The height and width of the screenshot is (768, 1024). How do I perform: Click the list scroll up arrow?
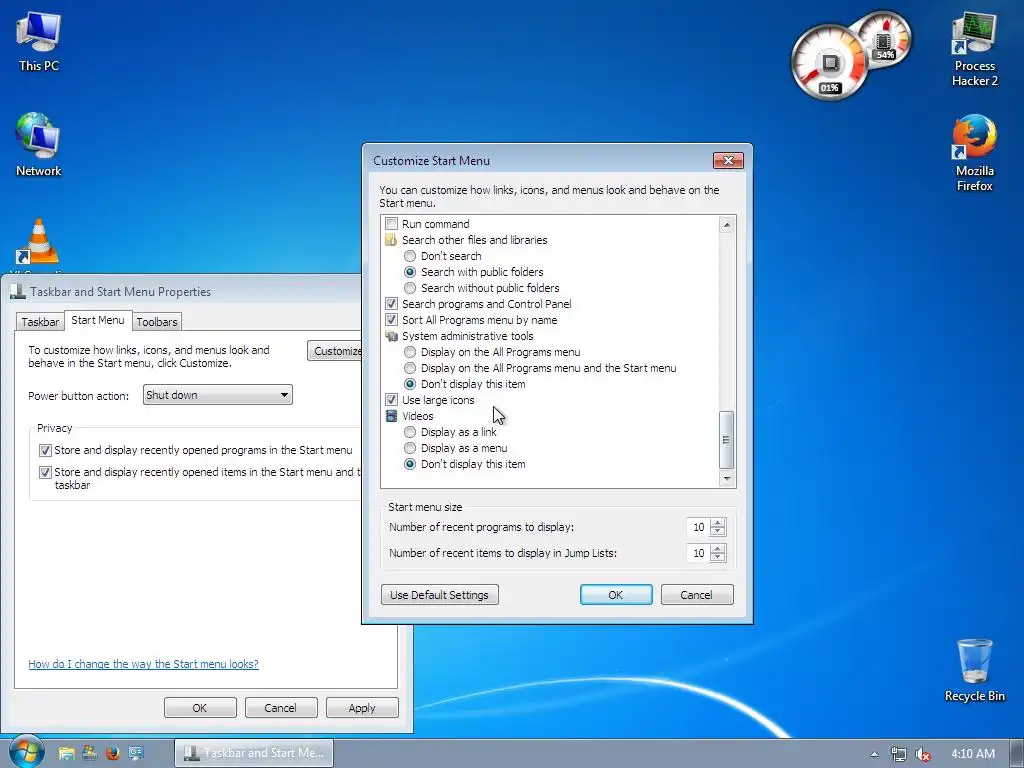pos(727,225)
